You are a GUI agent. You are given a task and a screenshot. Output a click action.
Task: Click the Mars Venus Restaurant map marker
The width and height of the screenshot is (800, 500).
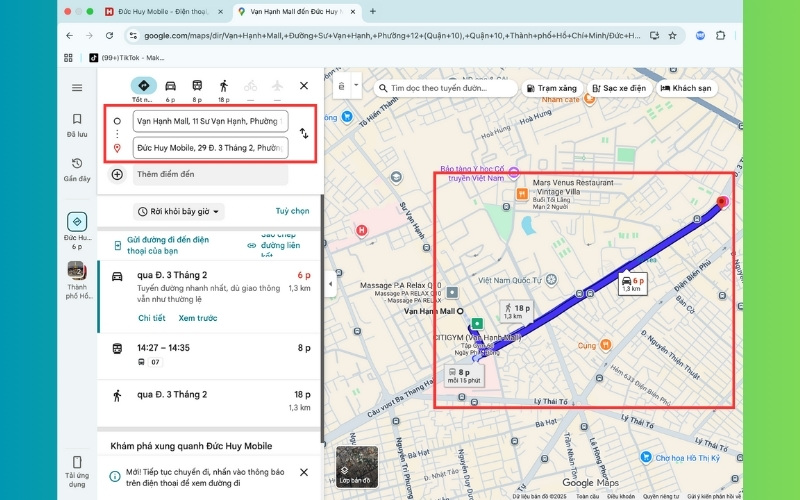pos(521,193)
